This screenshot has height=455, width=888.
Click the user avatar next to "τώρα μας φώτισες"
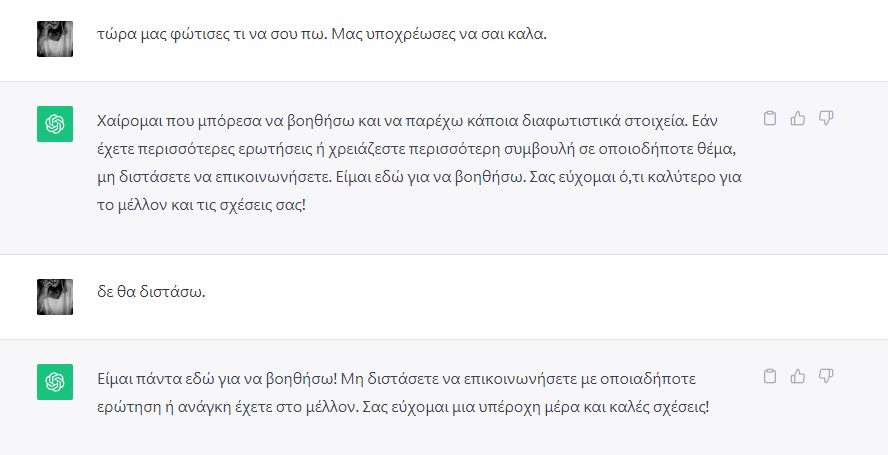(x=55, y=39)
